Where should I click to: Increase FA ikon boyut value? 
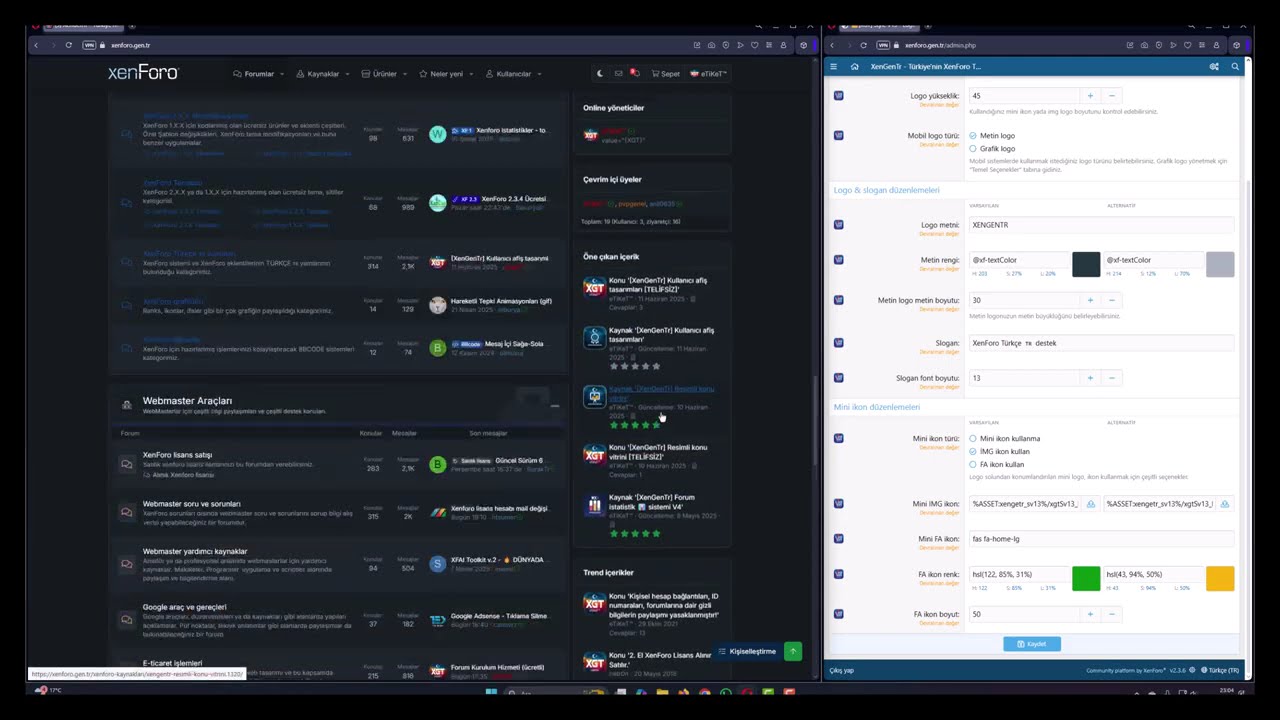pos(1090,614)
